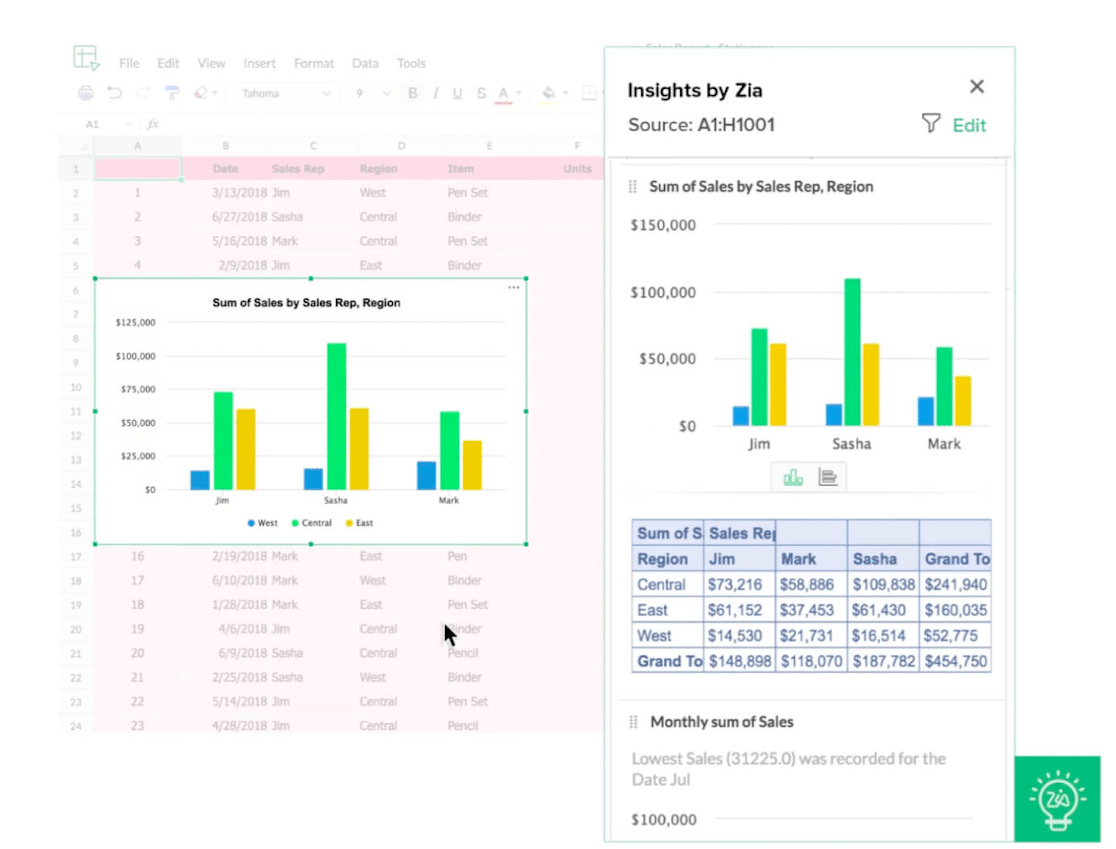The width and height of the screenshot is (1116, 849).
Task: Switch to the horizontal bar chart view
Action: [827, 477]
